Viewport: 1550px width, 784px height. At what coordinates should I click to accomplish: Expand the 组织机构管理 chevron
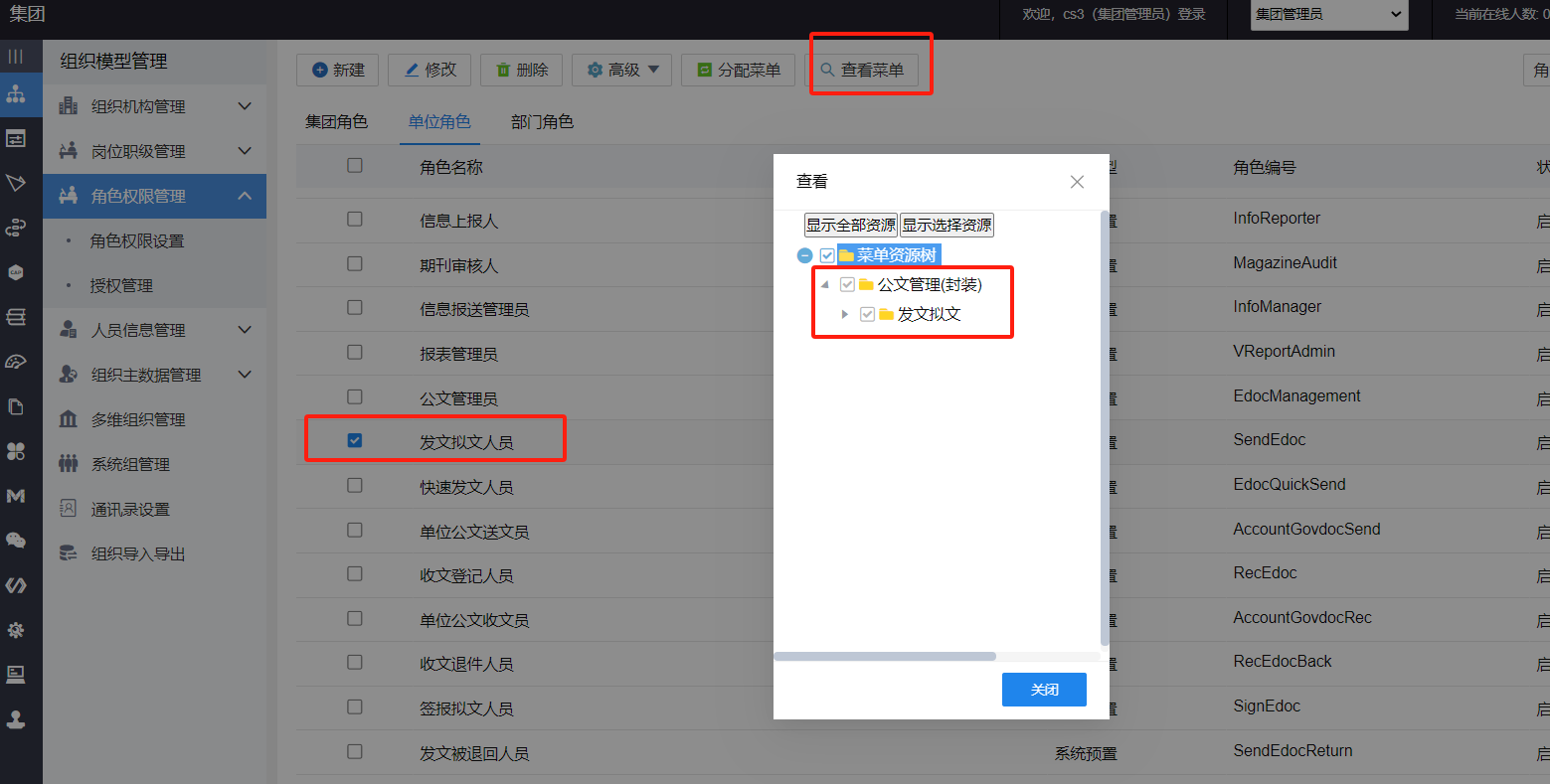(245, 106)
